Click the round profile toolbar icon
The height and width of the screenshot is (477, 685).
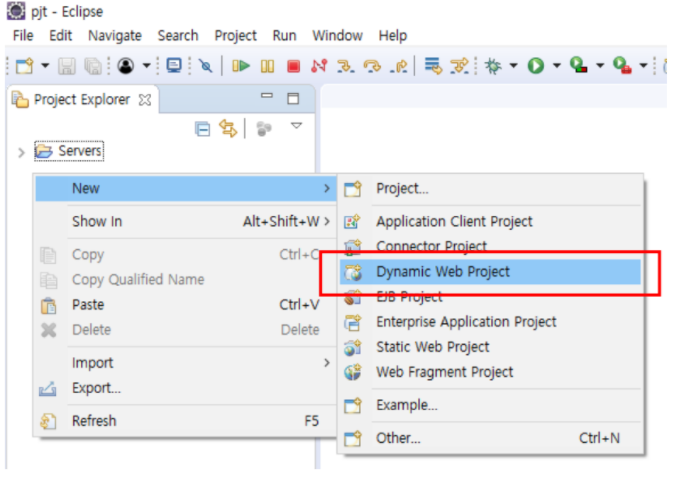click(126, 66)
